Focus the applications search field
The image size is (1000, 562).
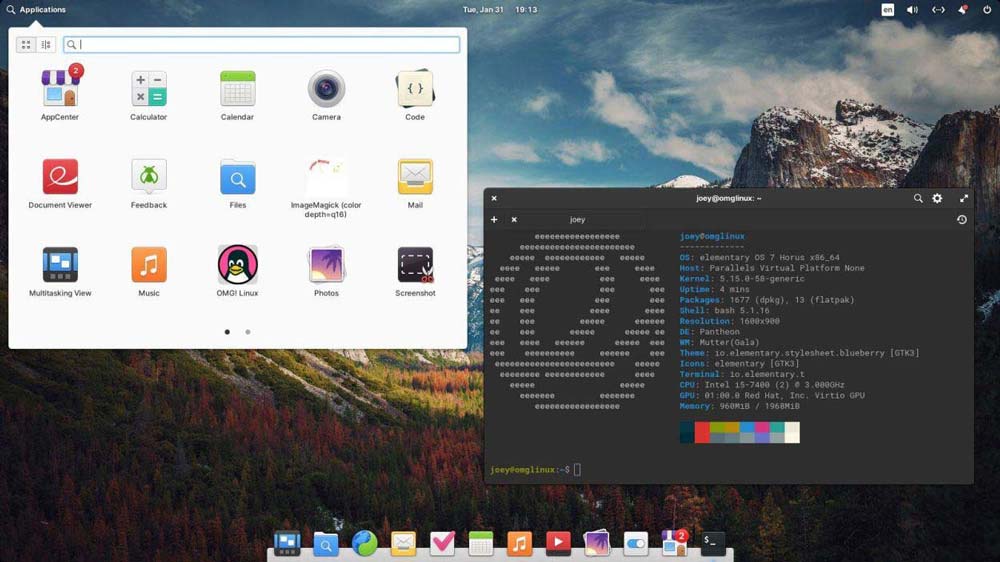click(x=261, y=45)
